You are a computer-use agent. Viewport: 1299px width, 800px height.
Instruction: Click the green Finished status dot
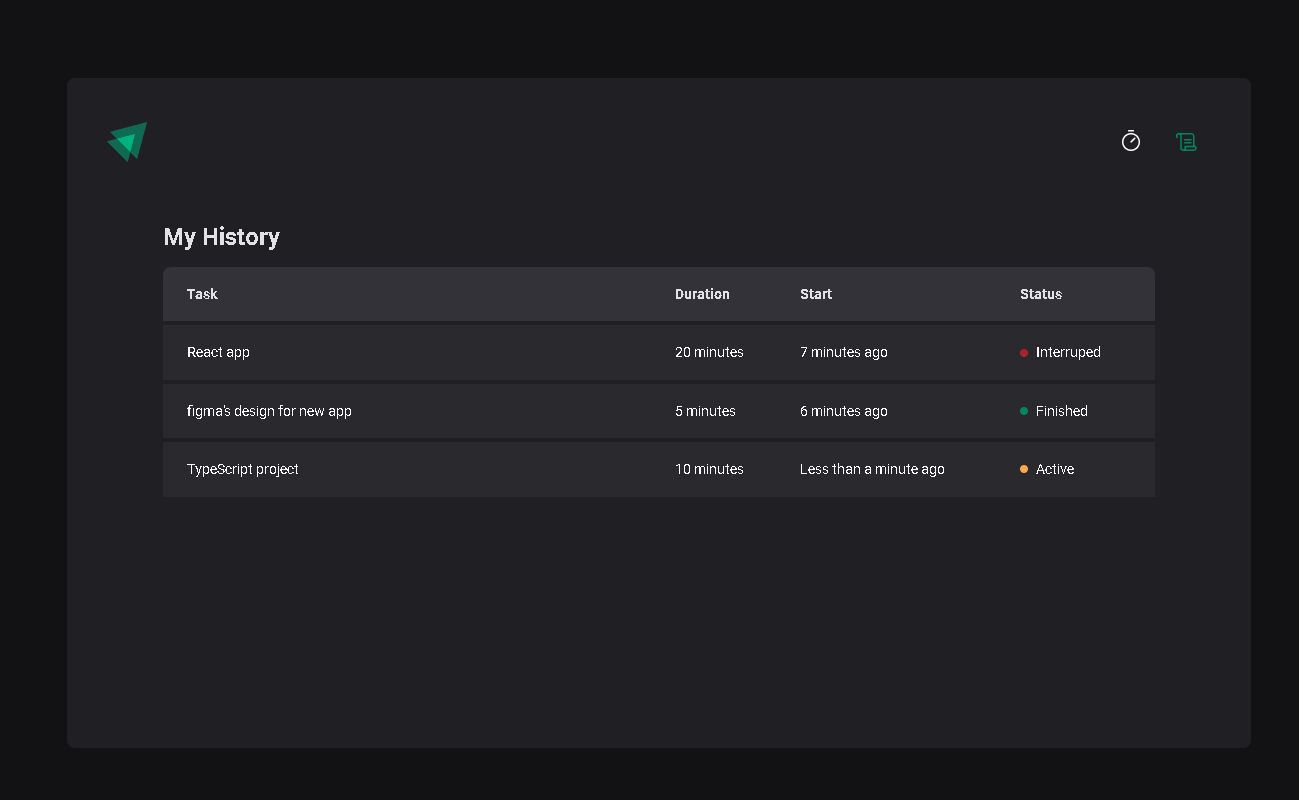[x=1024, y=411]
